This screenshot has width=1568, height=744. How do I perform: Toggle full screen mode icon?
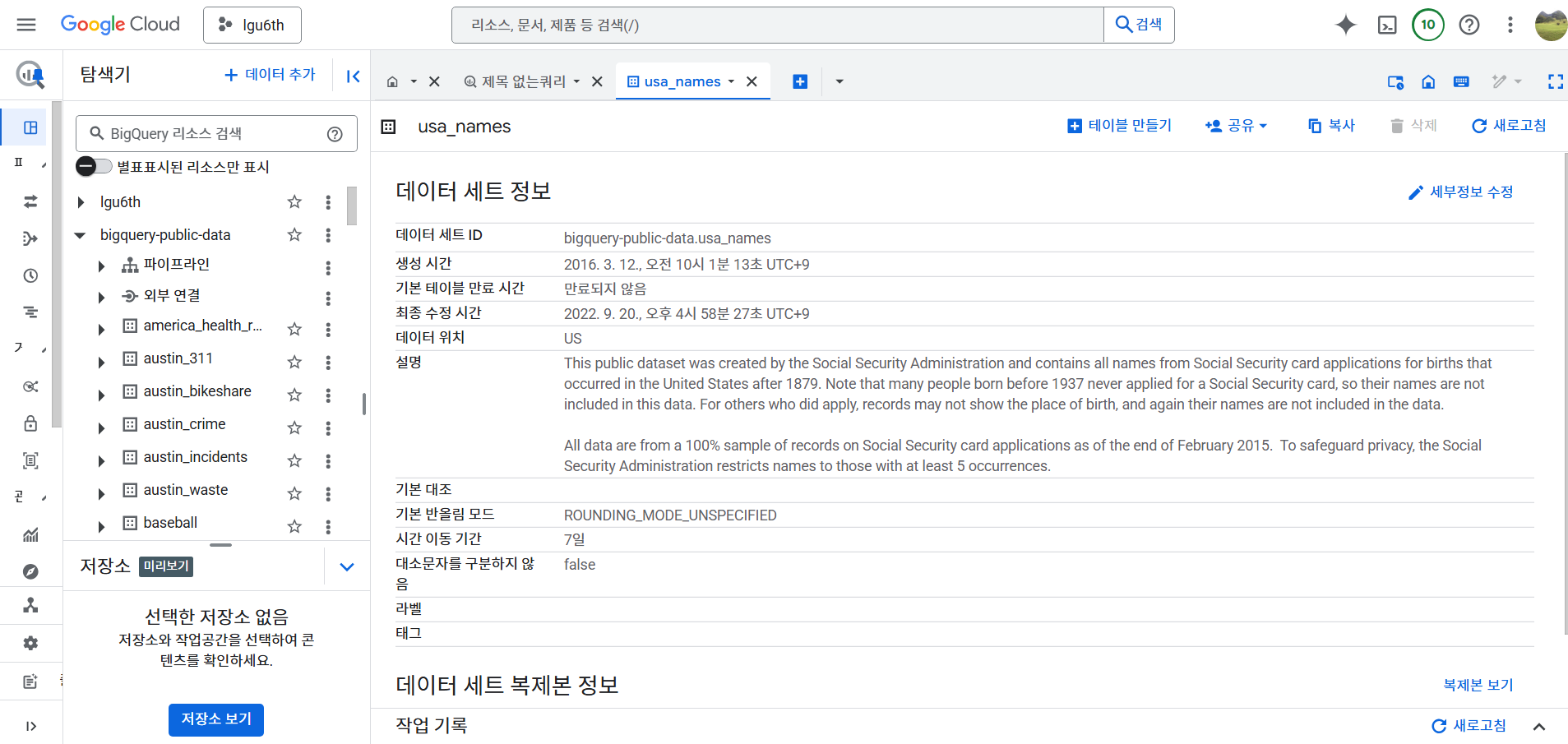tap(1556, 81)
